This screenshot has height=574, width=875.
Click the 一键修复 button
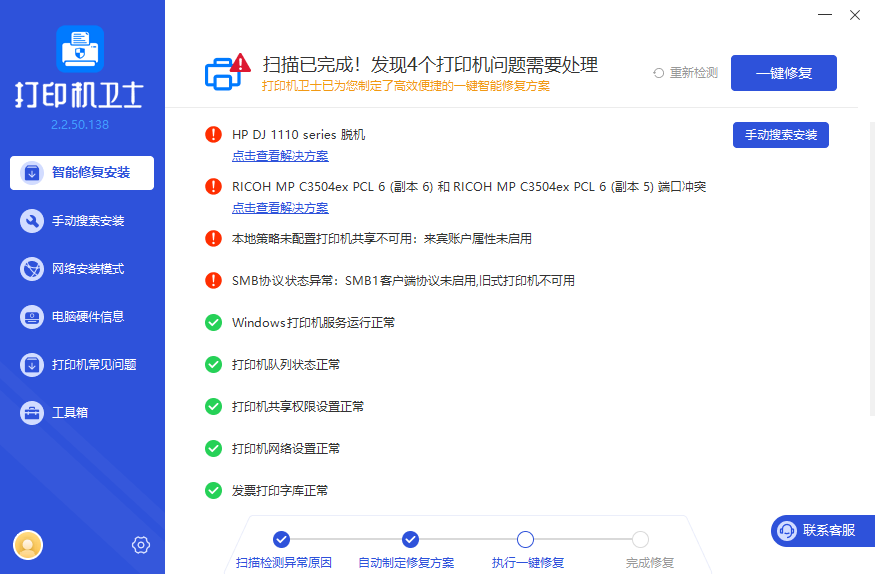click(783, 73)
